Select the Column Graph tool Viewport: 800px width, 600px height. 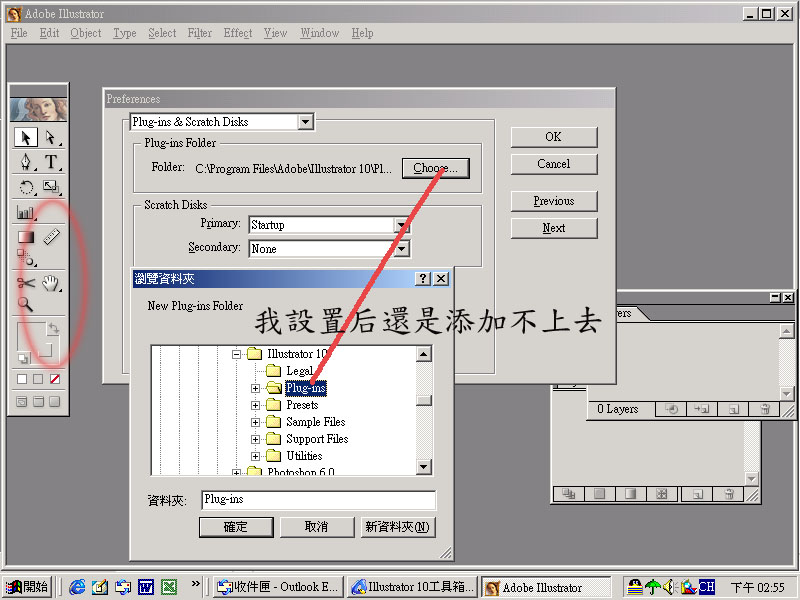(26, 212)
